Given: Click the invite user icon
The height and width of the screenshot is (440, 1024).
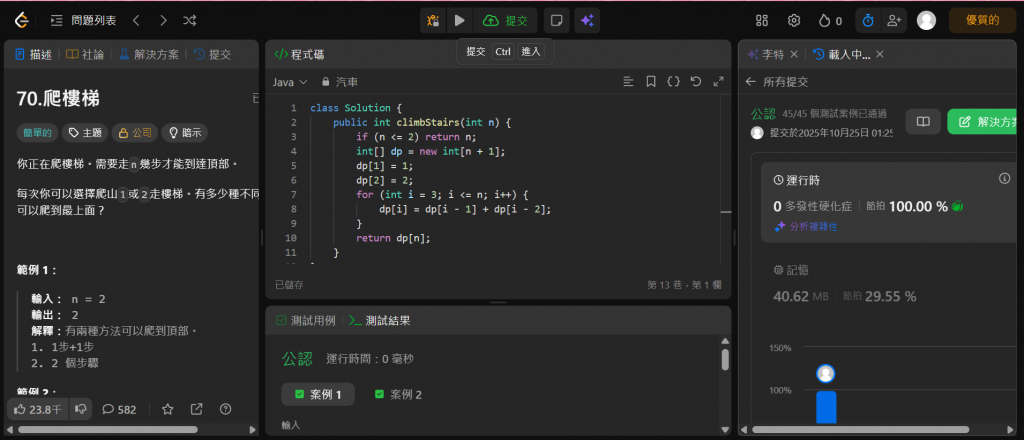Looking at the screenshot, I should (x=893, y=21).
